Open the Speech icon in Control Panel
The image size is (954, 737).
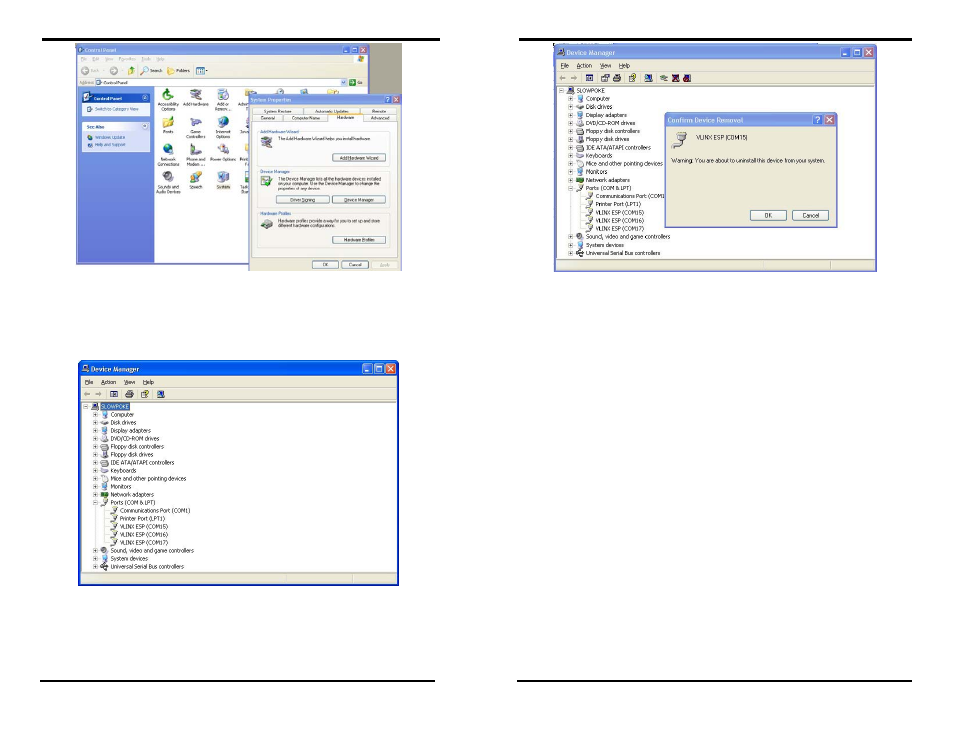pyautogui.click(x=195, y=180)
